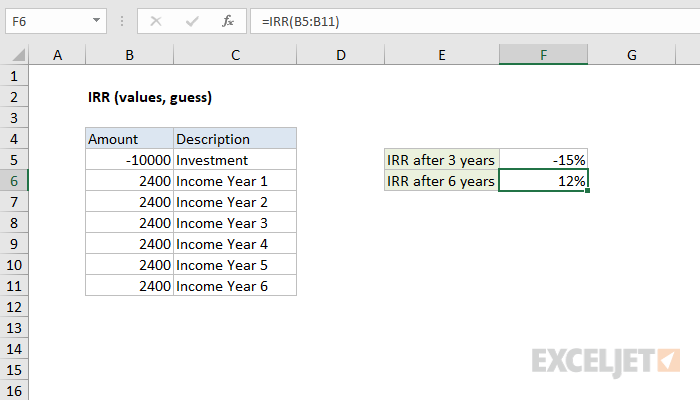Select the column A header
This screenshot has height=400, width=700.
click(57, 55)
